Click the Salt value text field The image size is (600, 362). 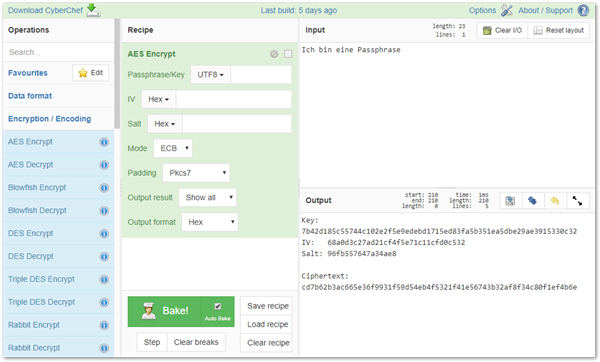tap(237, 124)
